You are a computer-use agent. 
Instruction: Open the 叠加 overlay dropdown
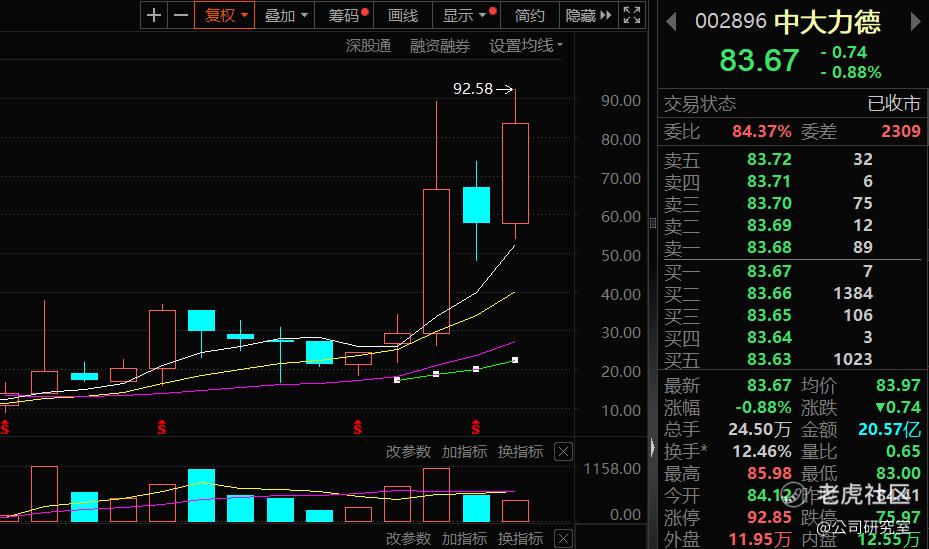tap(286, 15)
